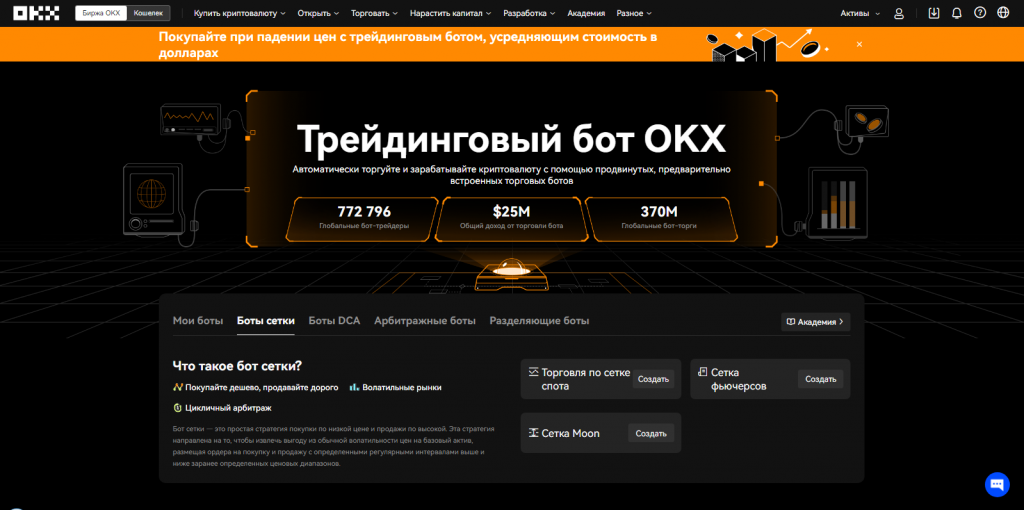Viewport: 1024px width, 510px height.
Task: Click the "Покупайте дешево" chart icon
Action: pyautogui.click(x=178, y=387)
